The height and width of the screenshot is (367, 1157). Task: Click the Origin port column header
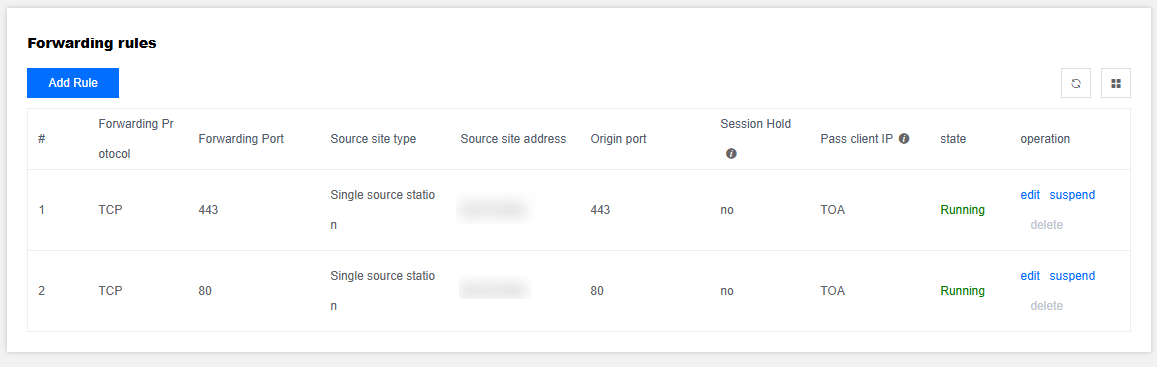click(618, 139)
